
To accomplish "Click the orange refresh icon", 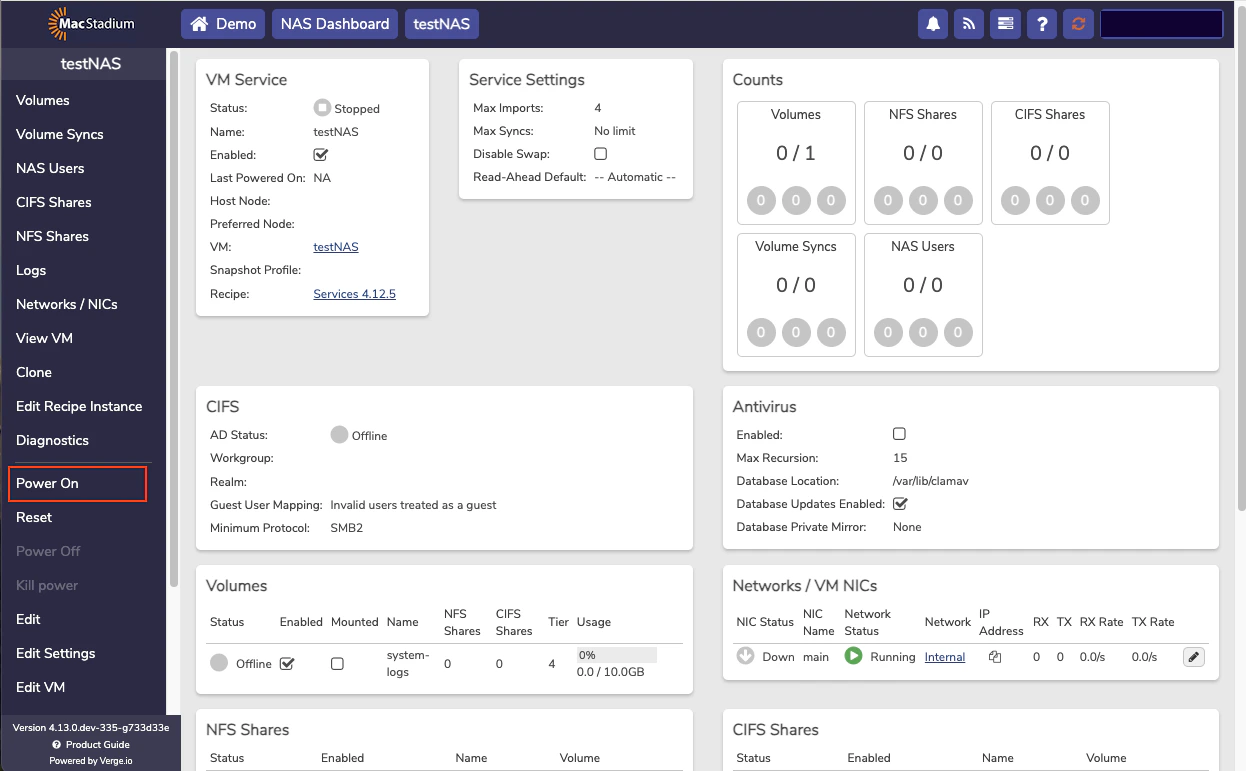I will coord(1077,24).
